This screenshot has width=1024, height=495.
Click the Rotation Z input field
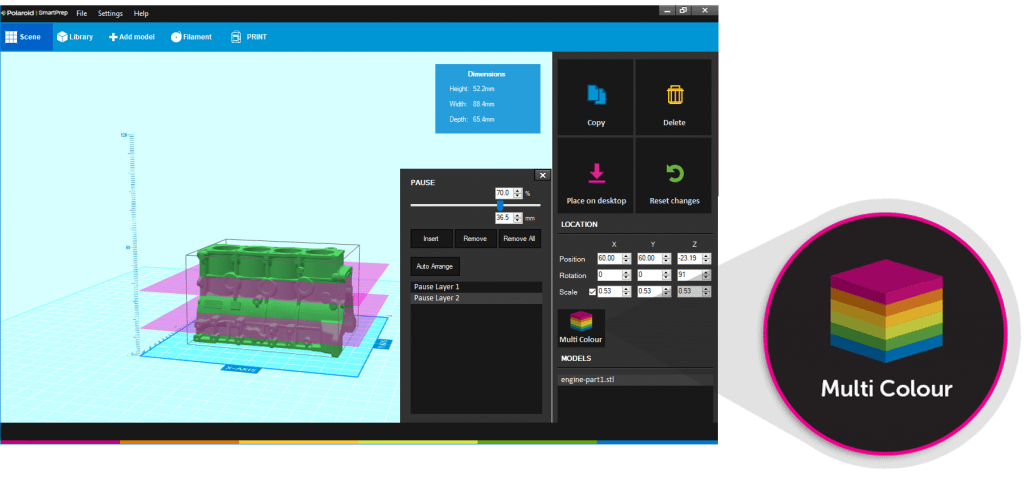point(690,276)
